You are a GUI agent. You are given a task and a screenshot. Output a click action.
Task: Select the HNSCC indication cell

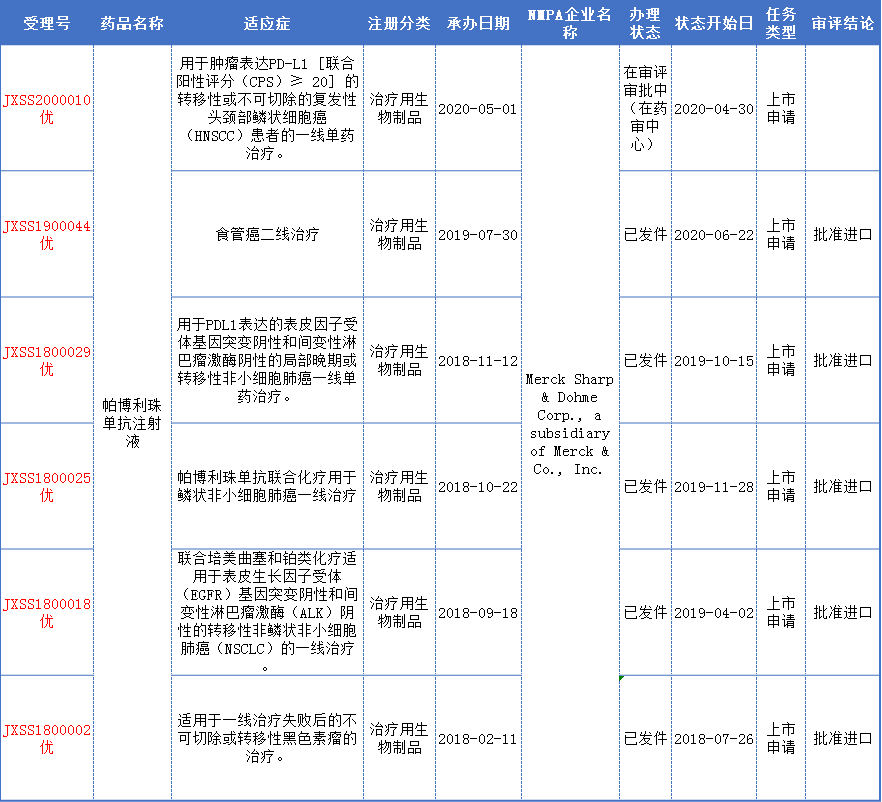coord(267,108)
